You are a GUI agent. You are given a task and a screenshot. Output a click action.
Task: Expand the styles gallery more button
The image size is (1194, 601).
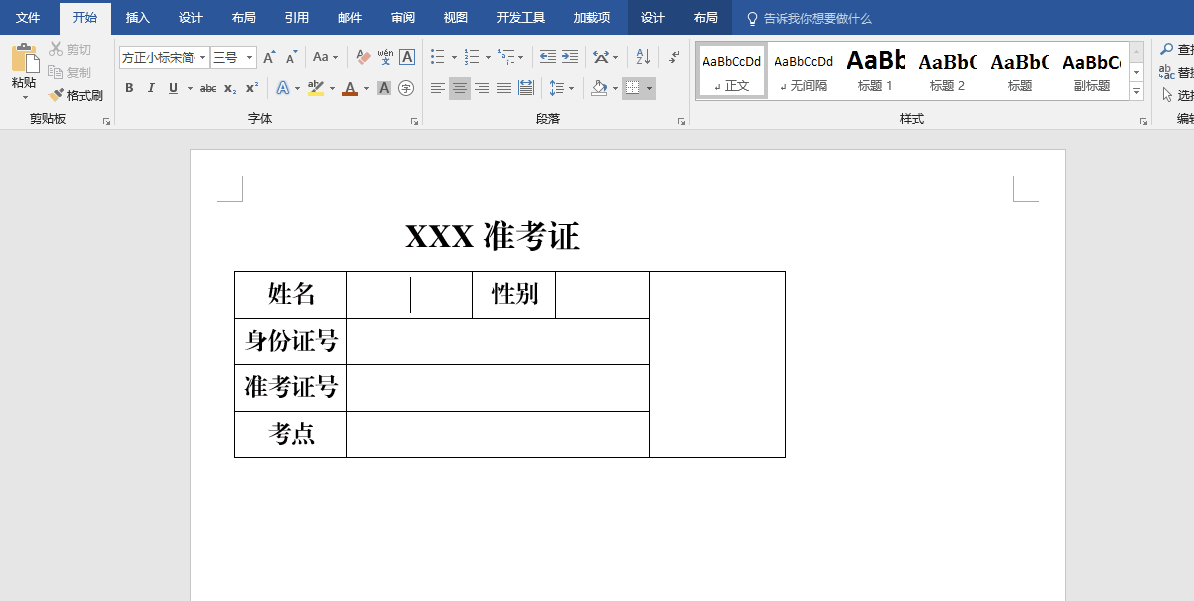pyautogui.click(x=1137, y=91)
